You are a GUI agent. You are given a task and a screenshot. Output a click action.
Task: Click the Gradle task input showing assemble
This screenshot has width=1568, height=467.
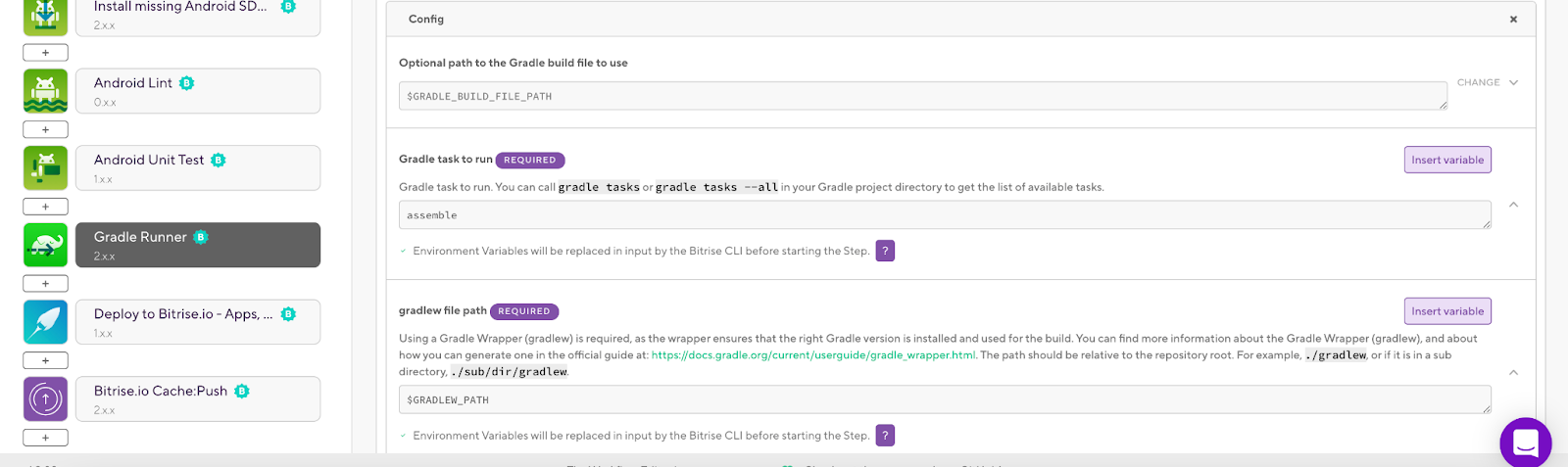tap(944, 215)
